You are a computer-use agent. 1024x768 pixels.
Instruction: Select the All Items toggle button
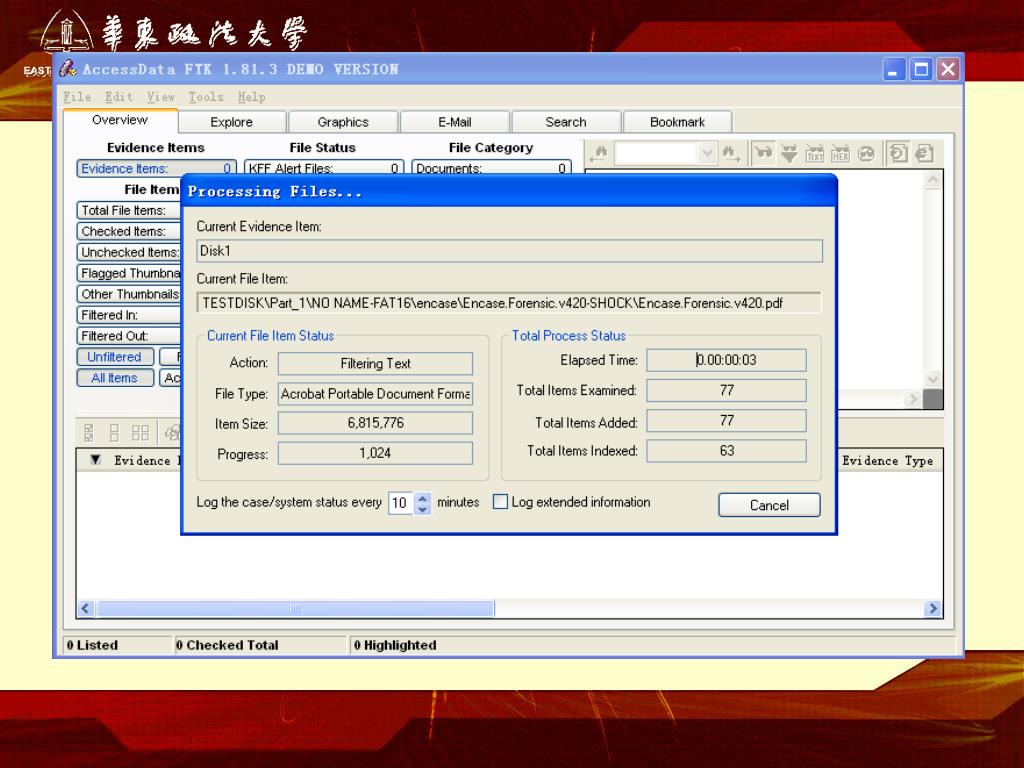click(x=115, y=377)
